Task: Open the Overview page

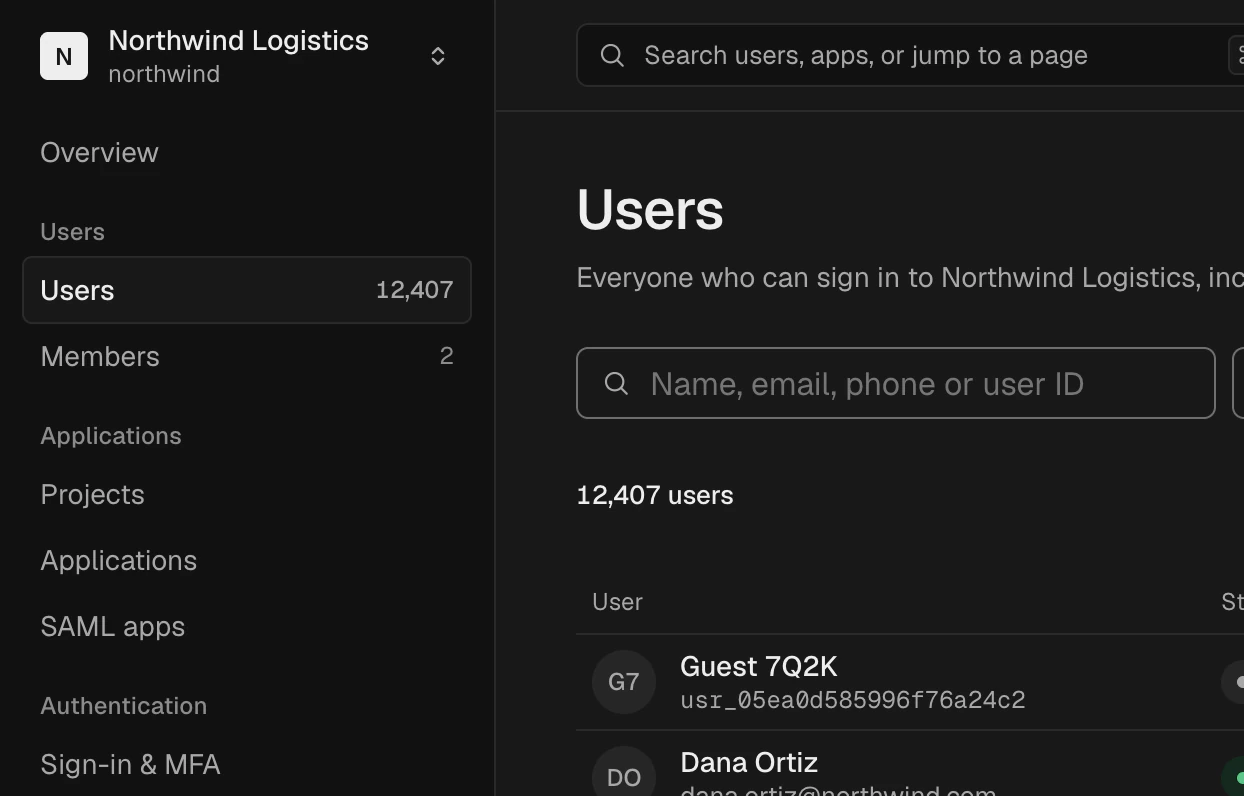Action: point(99,152)
